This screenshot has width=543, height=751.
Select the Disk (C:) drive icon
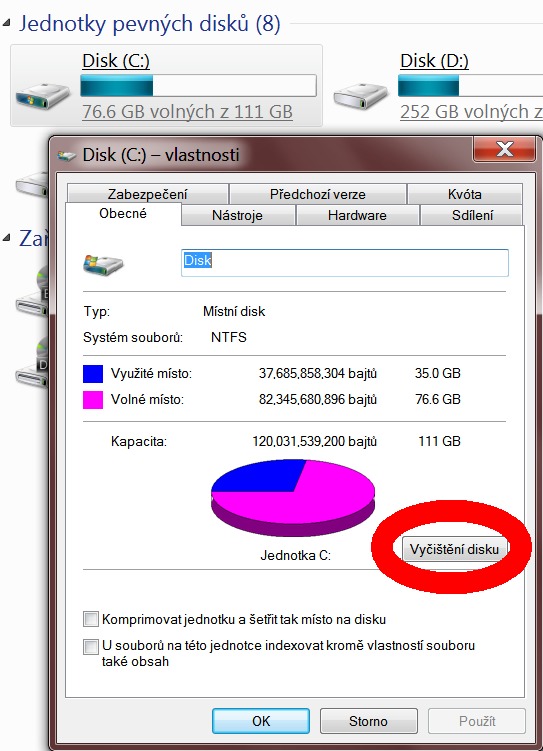coord(42,95)
